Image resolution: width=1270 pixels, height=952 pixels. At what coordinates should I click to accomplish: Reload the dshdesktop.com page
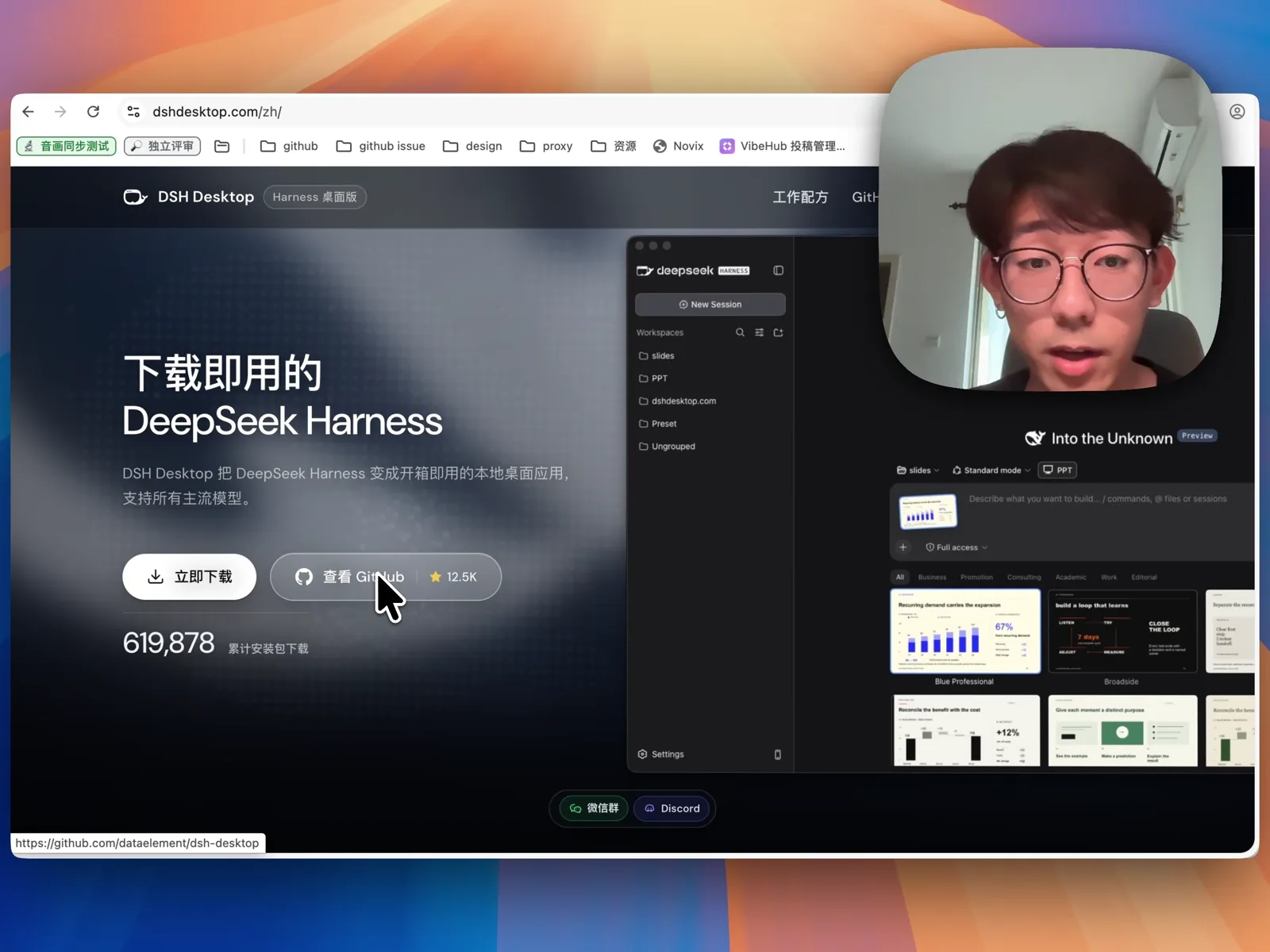(93, 112)
